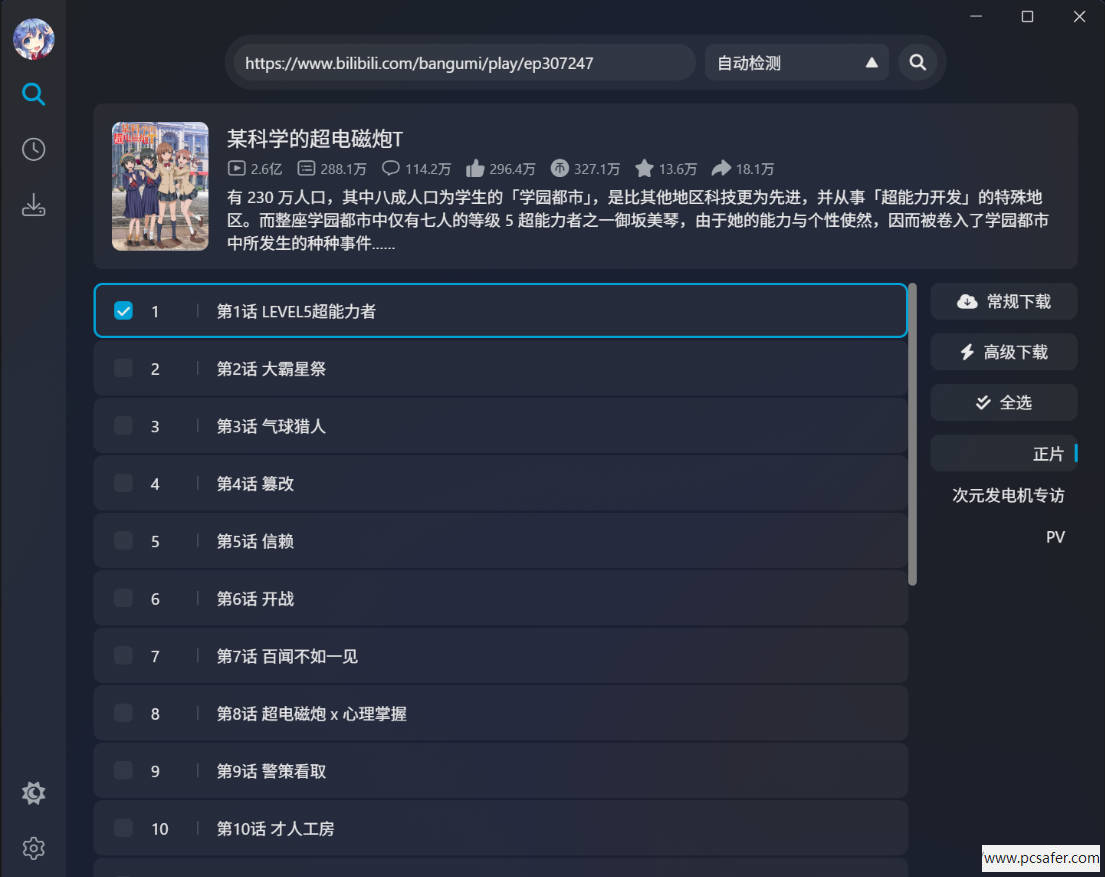Click the bilibili URL input field
The height and width of the screenshot is (877, 1105).
click(x=464, y=63)
